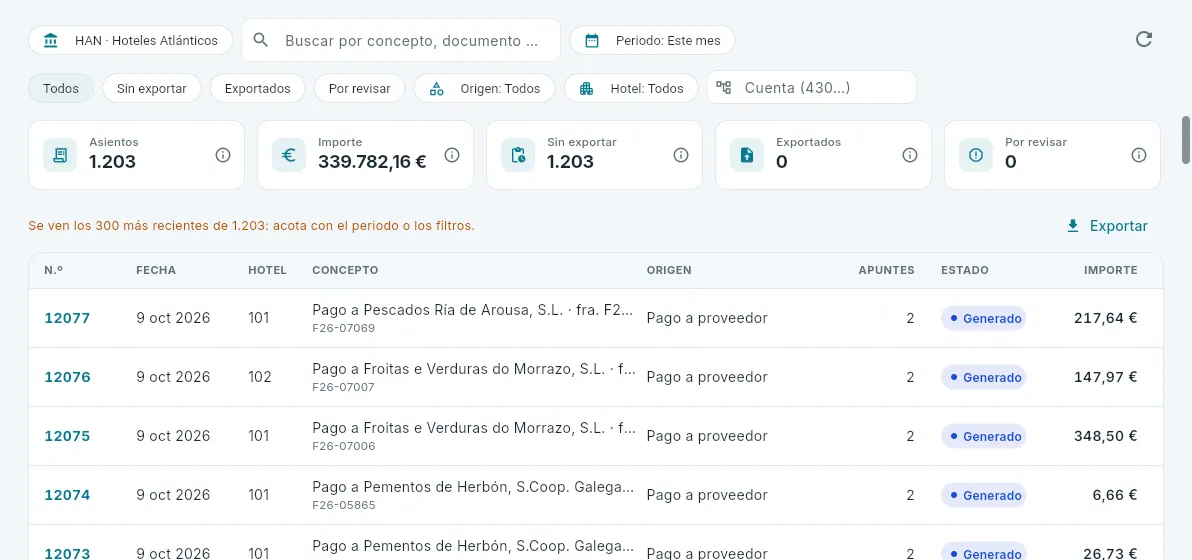Click the total amount 339.782,16 €
Viewport: 1192px width, 560px height.
(372, 161)
